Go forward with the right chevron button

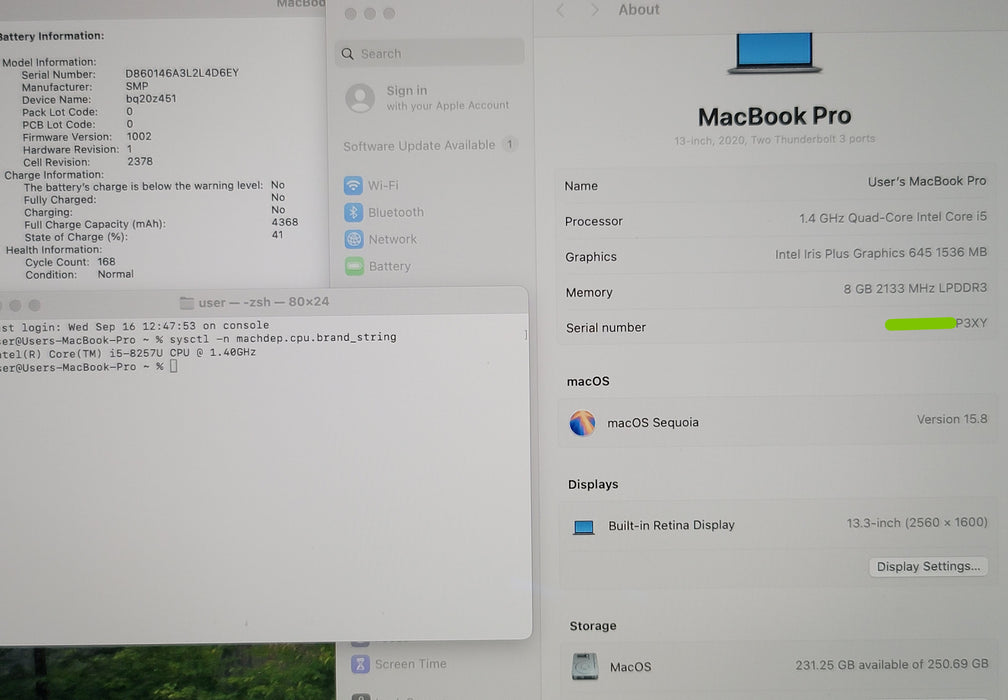[595, 10]
